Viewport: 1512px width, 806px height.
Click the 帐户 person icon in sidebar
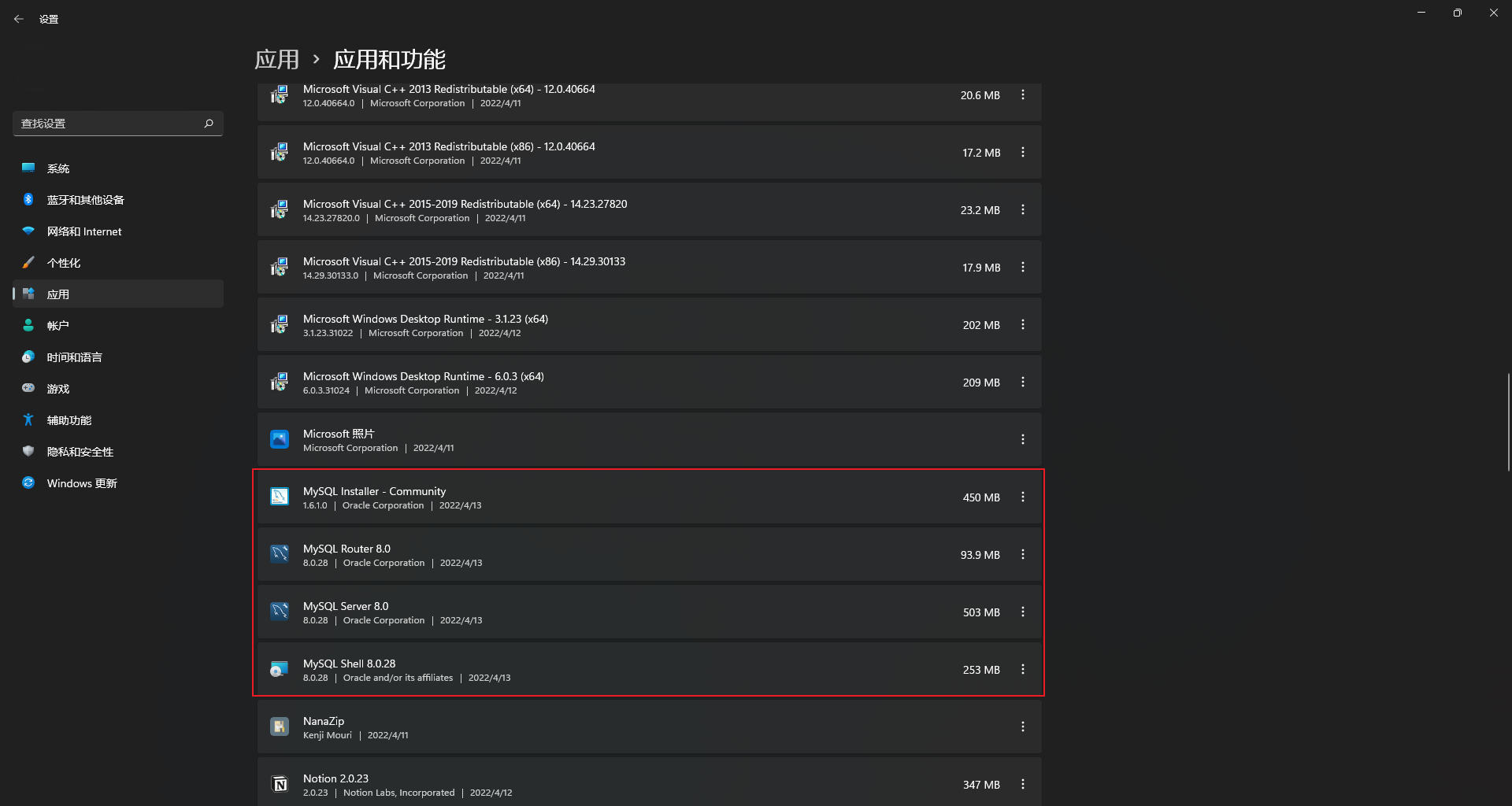pos(28,325)
